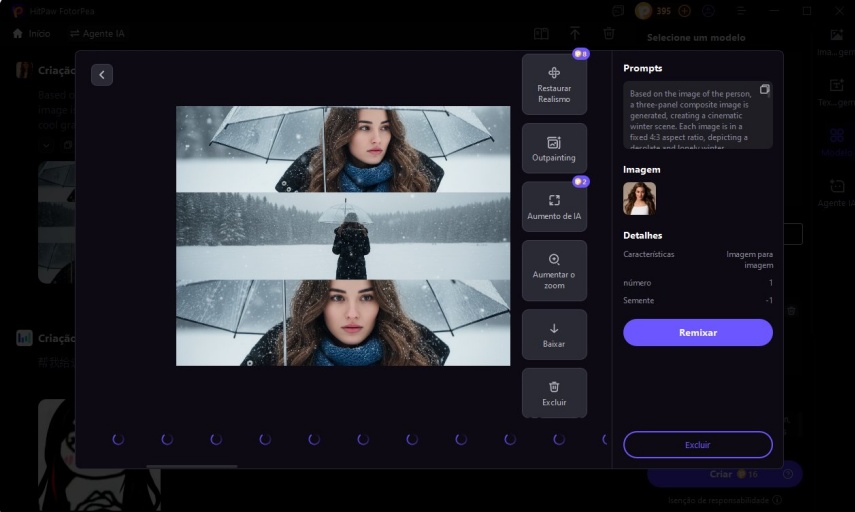Click Aumentar o zoom magnifier
The width and height of the screenshot is (855, 512).
tap(554, 270)
